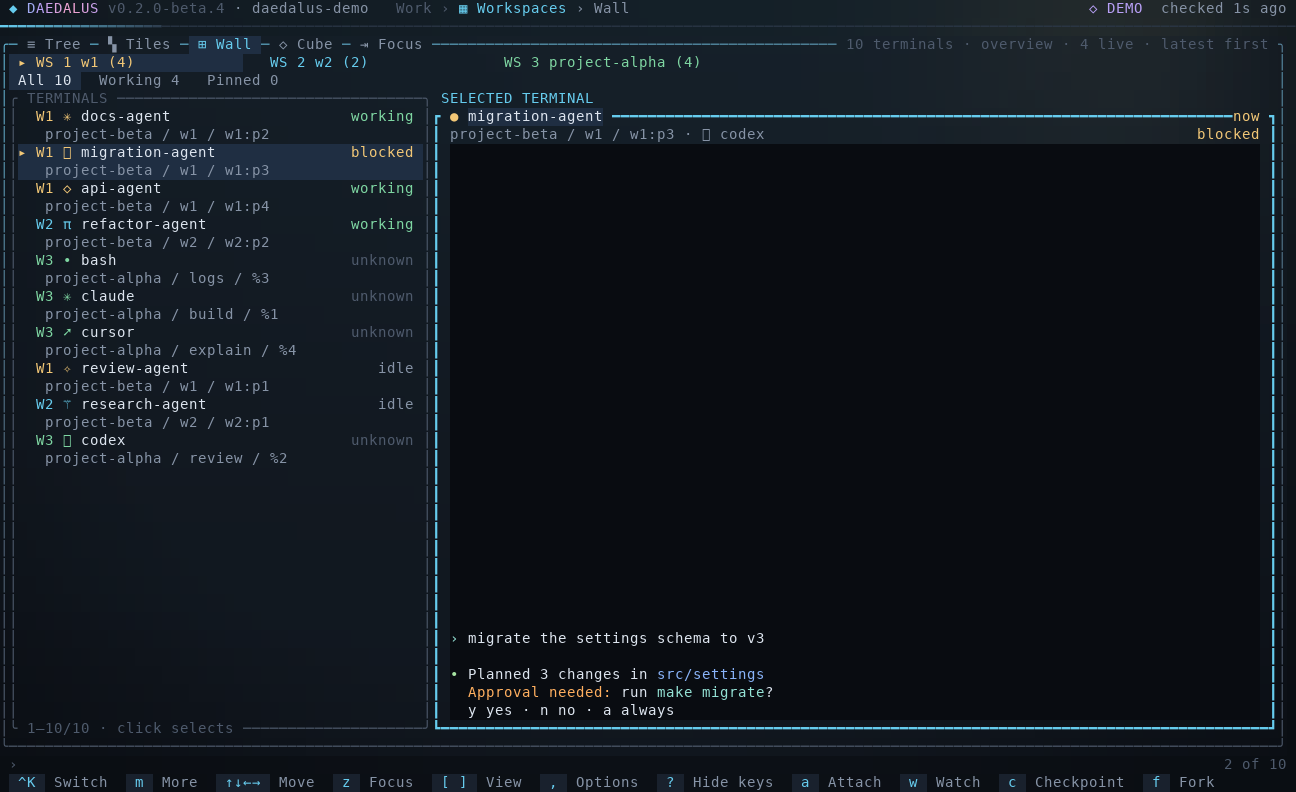Open the Focus view tab

(x=391, y=44)
